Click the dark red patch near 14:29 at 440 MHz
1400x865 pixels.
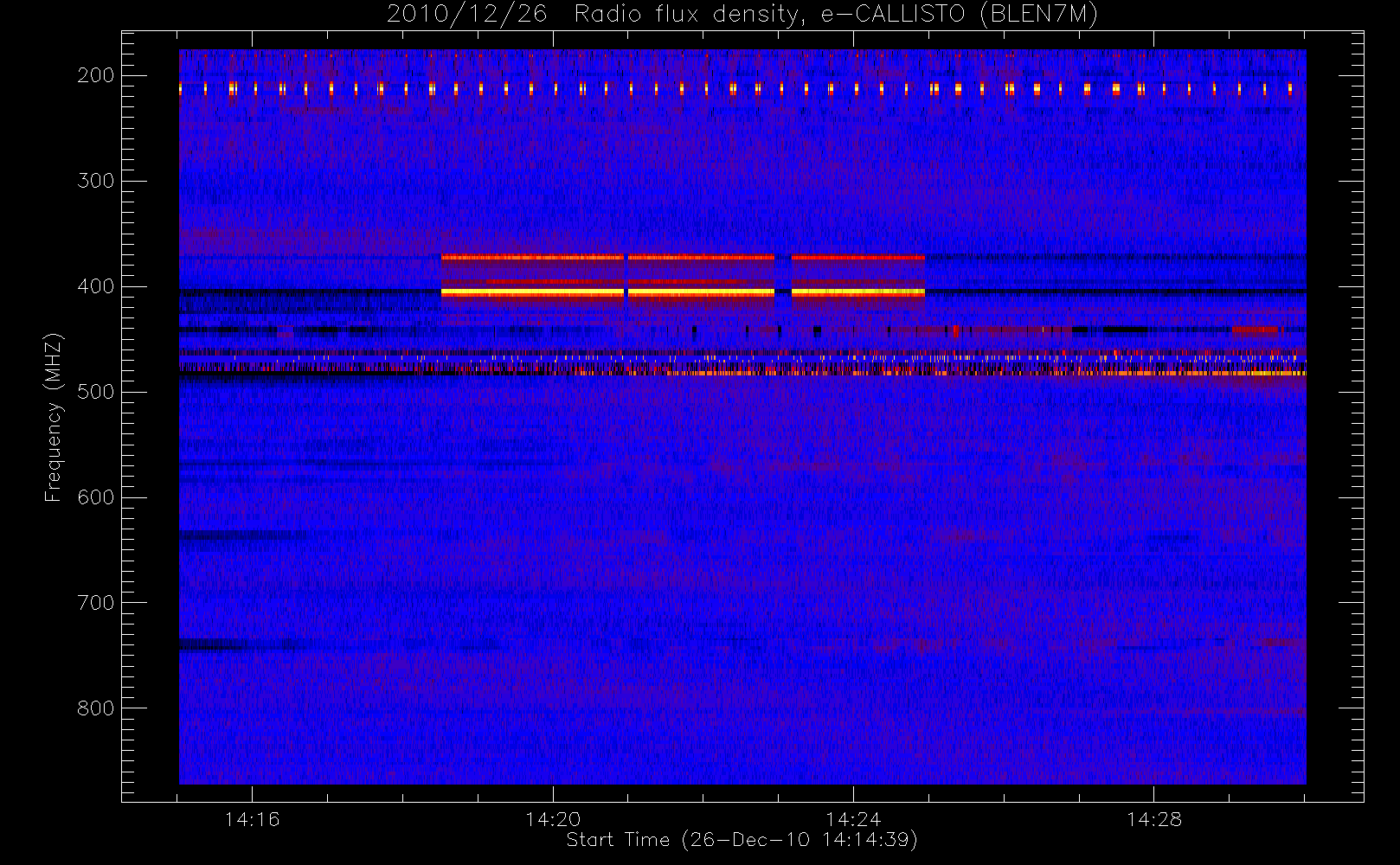(1255, 330)
